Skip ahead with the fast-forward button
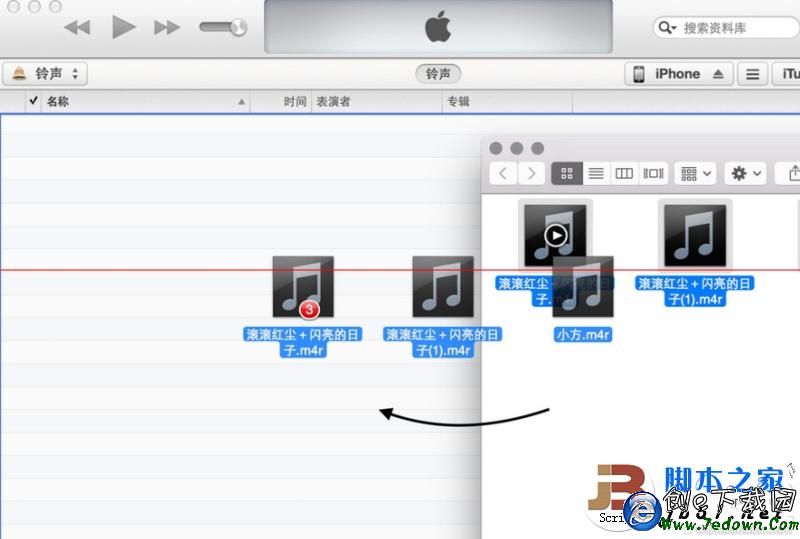Viewport: 800px width, 539px height. (x=167, y=27)
